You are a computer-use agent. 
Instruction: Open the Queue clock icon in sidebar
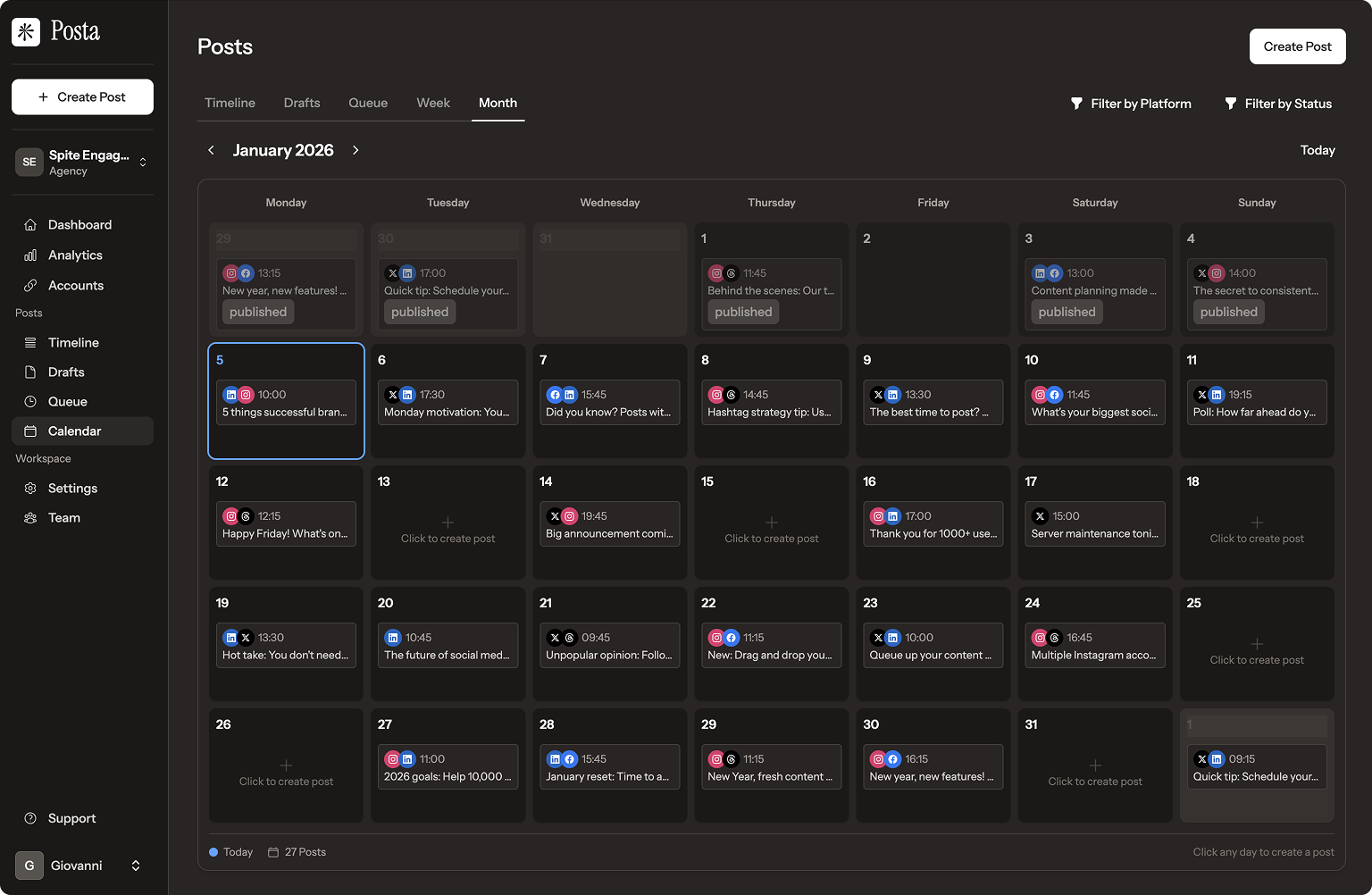tap(30, 402)
